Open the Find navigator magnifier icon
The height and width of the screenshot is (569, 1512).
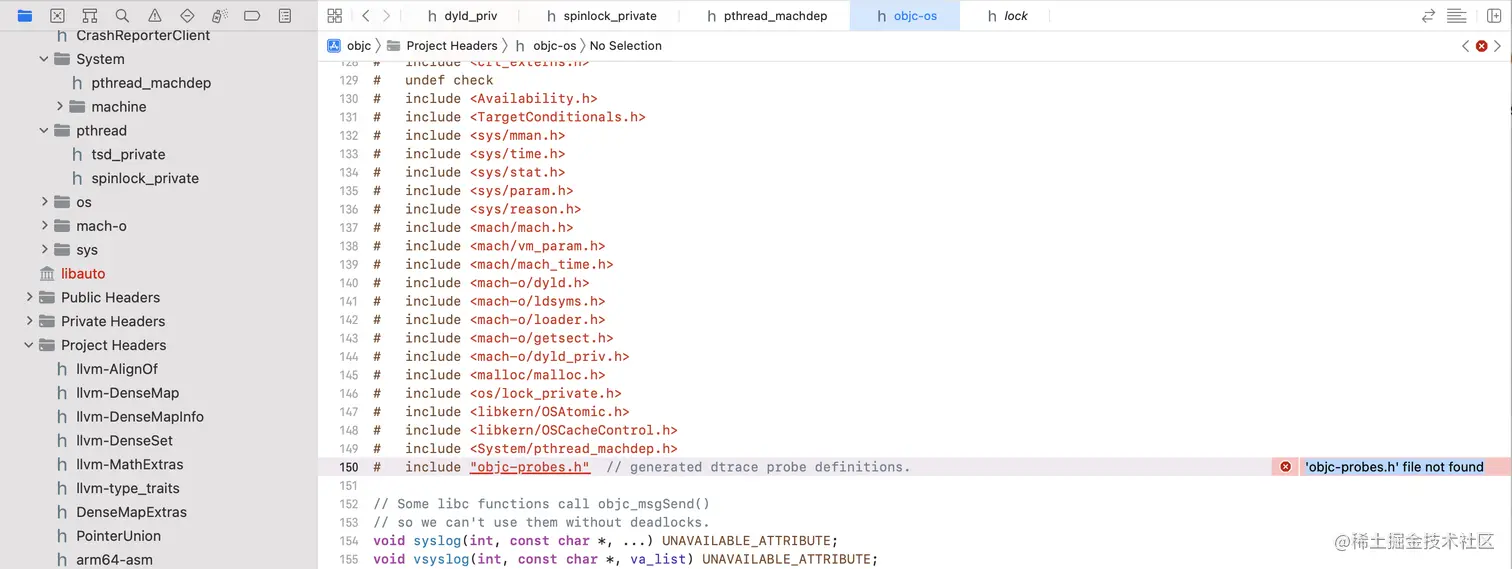click(122, 16)
